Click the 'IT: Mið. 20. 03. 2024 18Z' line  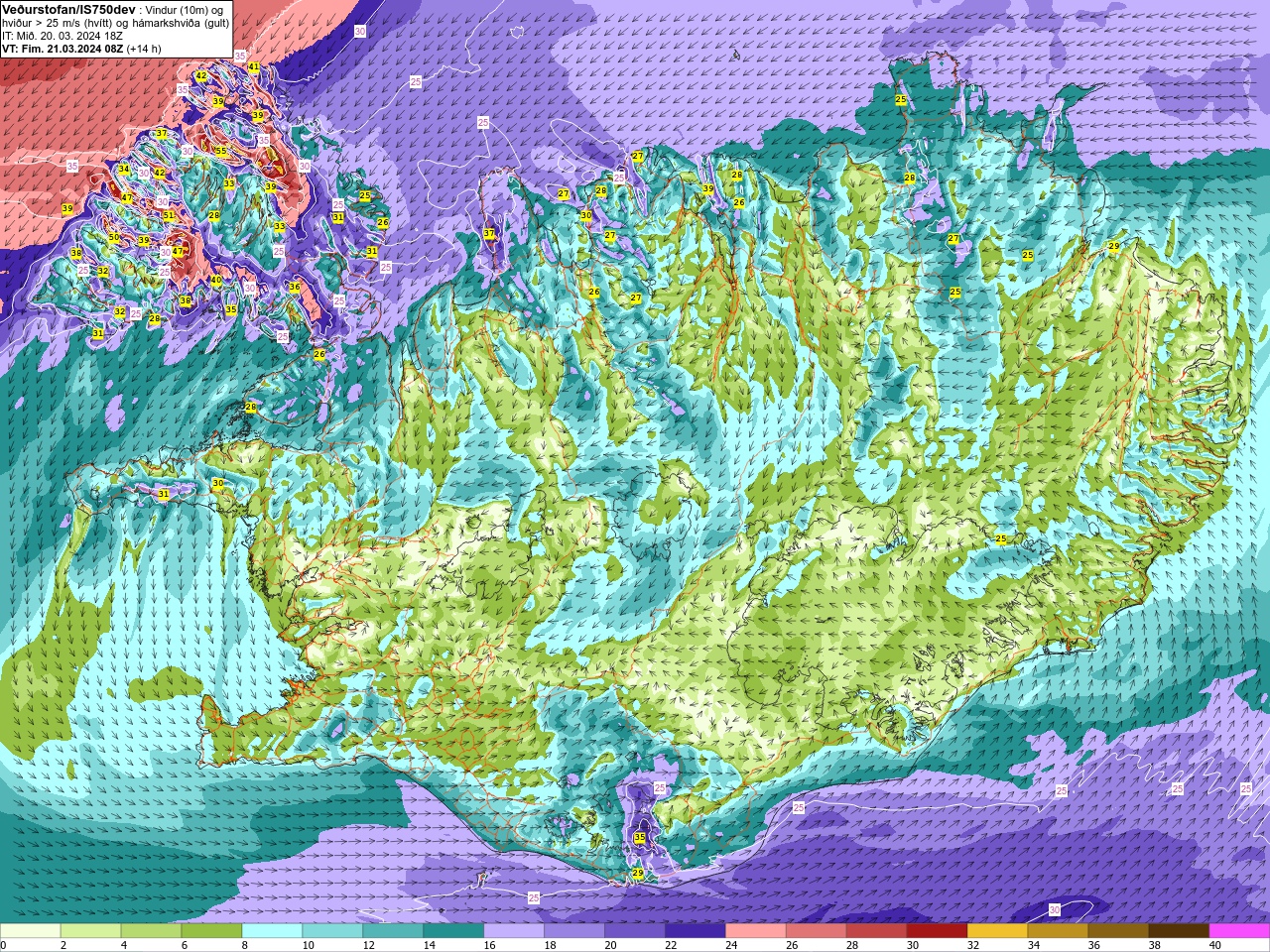click(63, 36)
